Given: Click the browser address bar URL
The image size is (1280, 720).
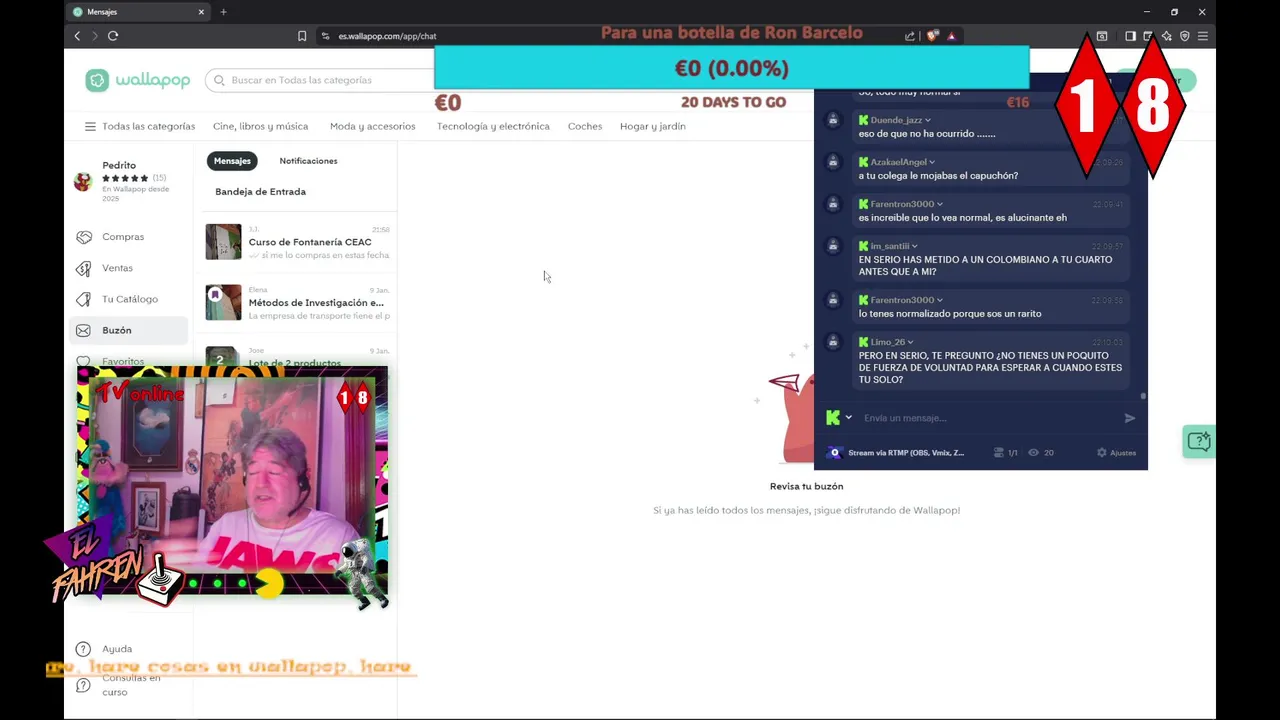Looking at the screenshot, I should click(387, 36).
